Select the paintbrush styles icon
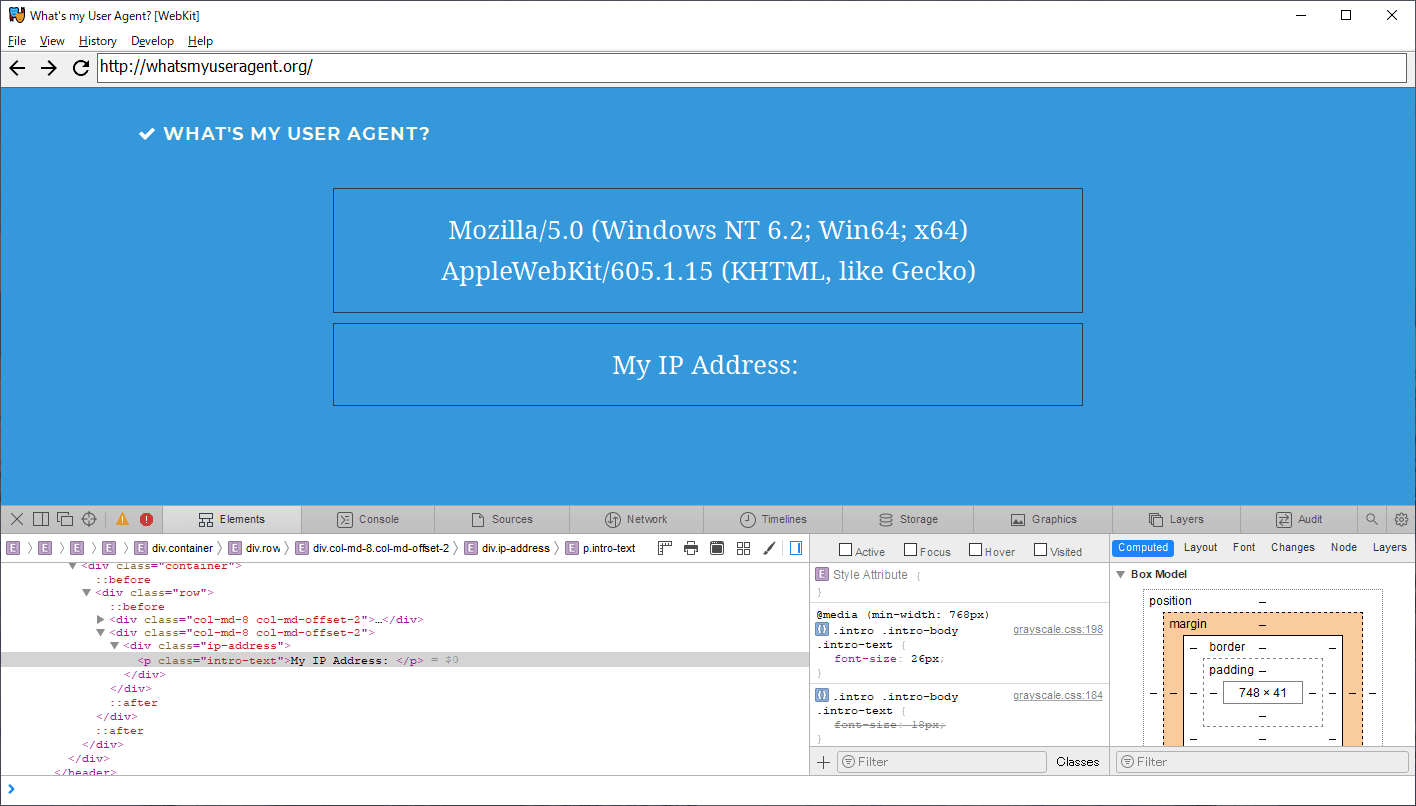Screen dimensions: 1416x806 (768, 547)
